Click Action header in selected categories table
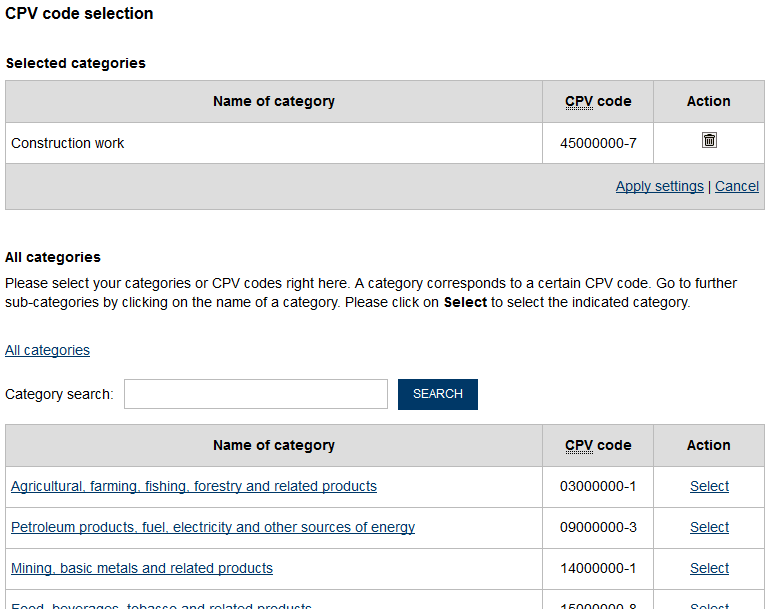770x609 pixels. (x=709, y=101)
